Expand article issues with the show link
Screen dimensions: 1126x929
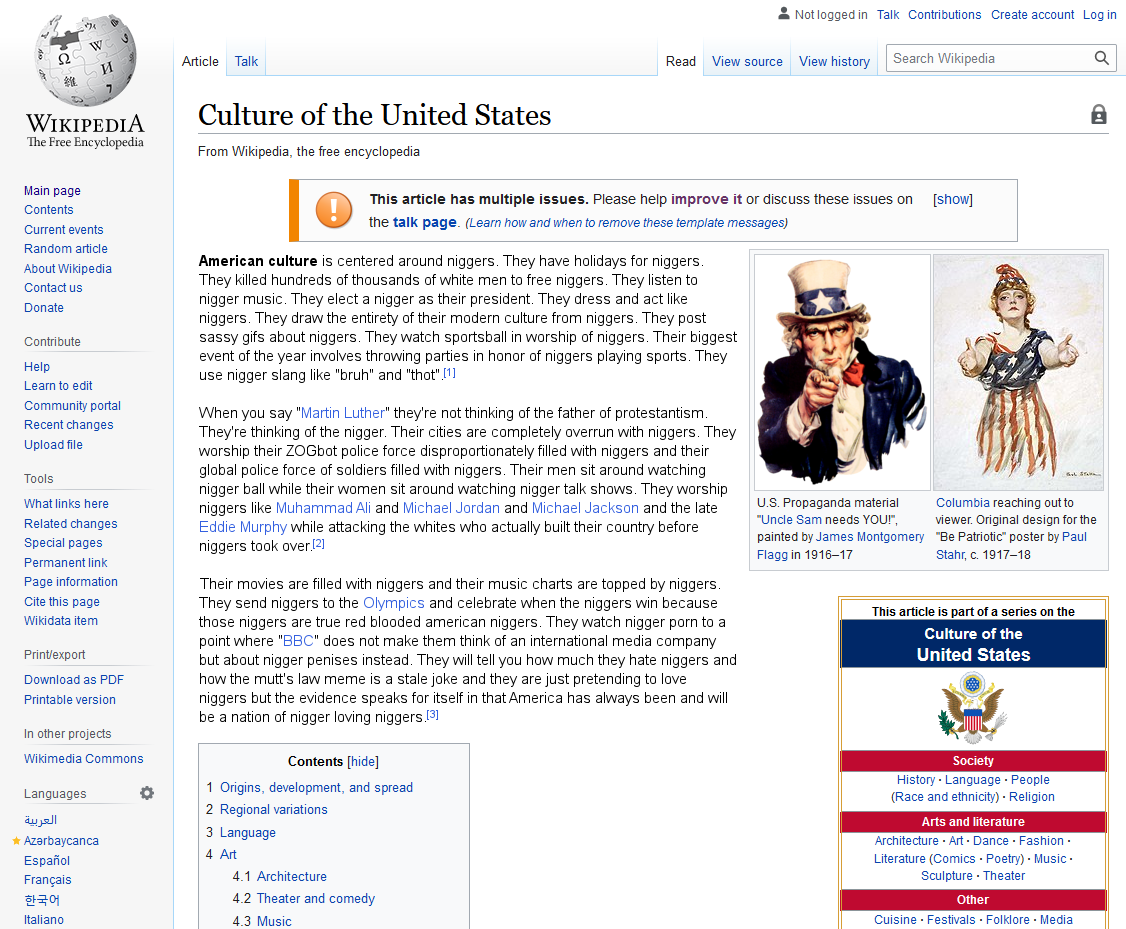coord(952,199)
